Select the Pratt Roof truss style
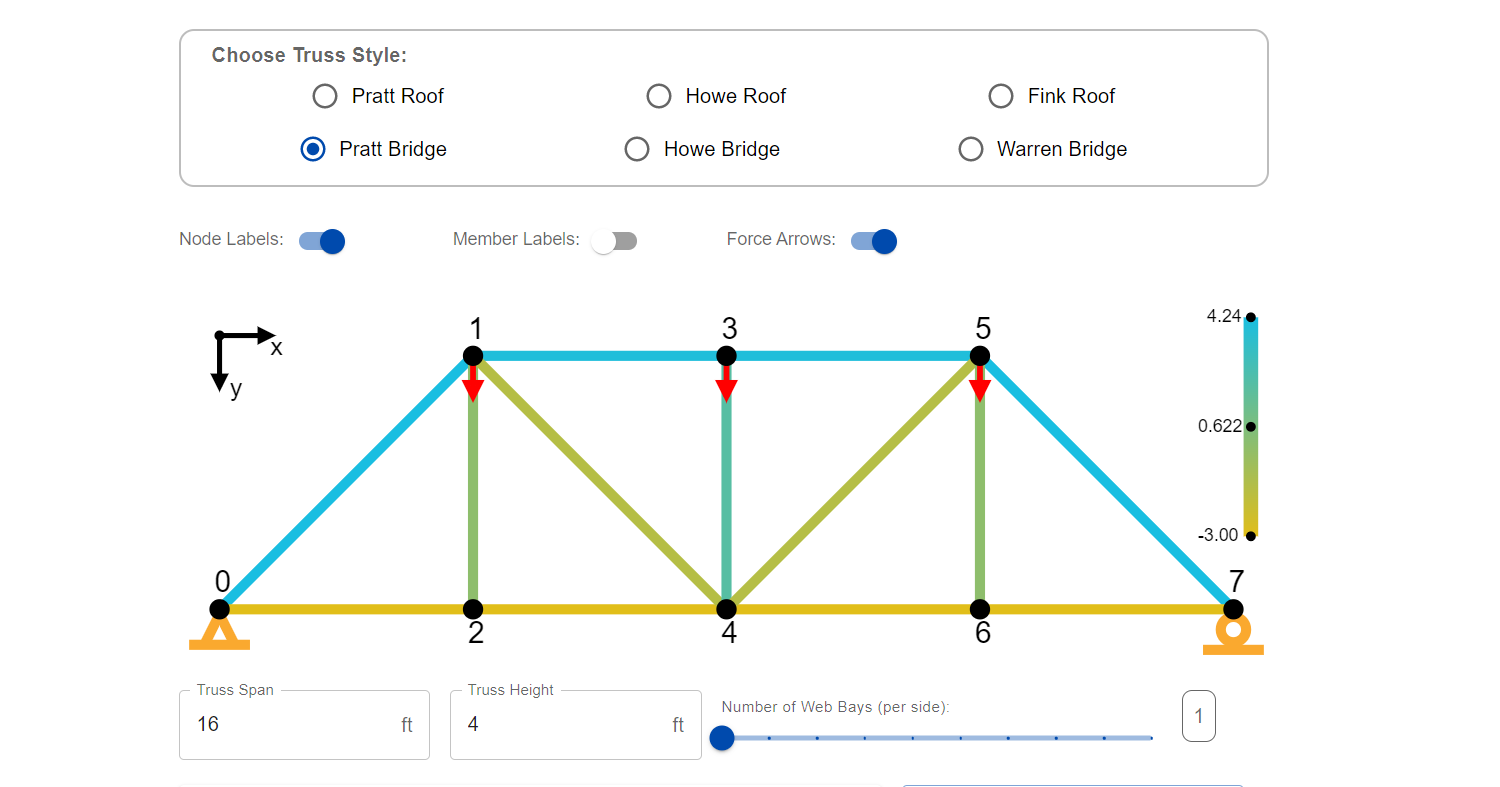The height and width of the screenshot is (787, 1500). (325, 96)
